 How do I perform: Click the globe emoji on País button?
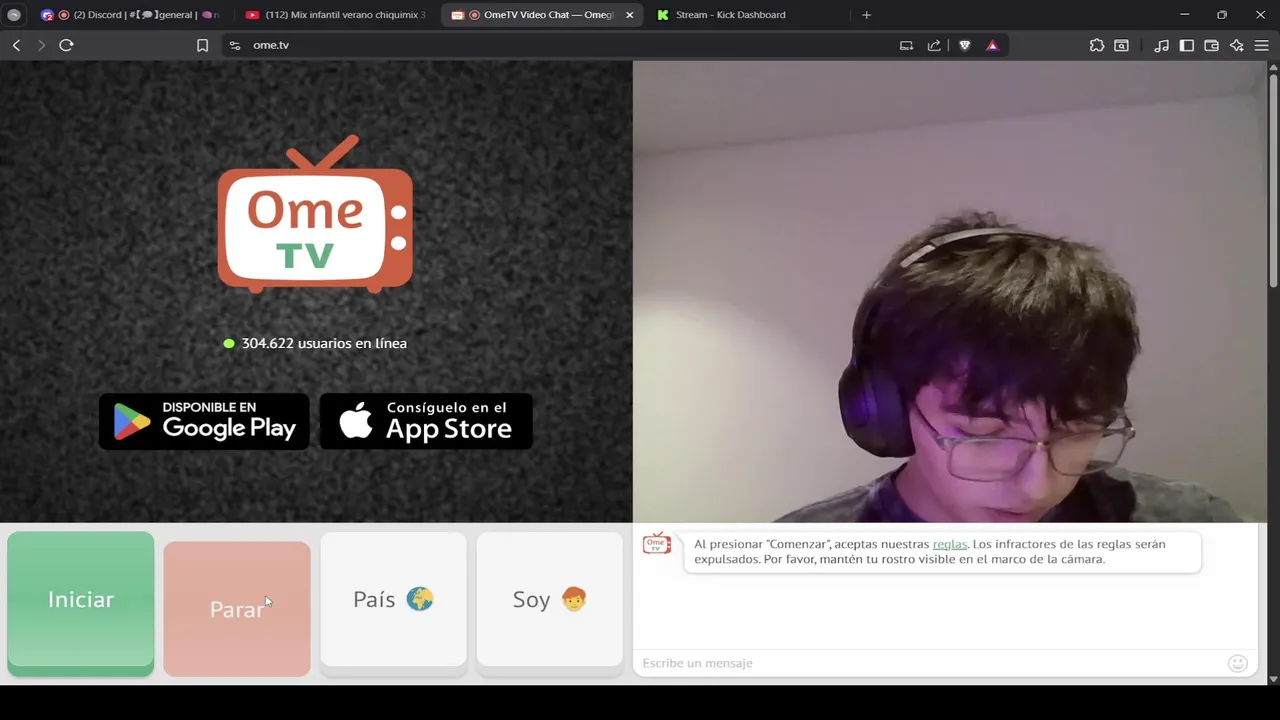[420, 599]
